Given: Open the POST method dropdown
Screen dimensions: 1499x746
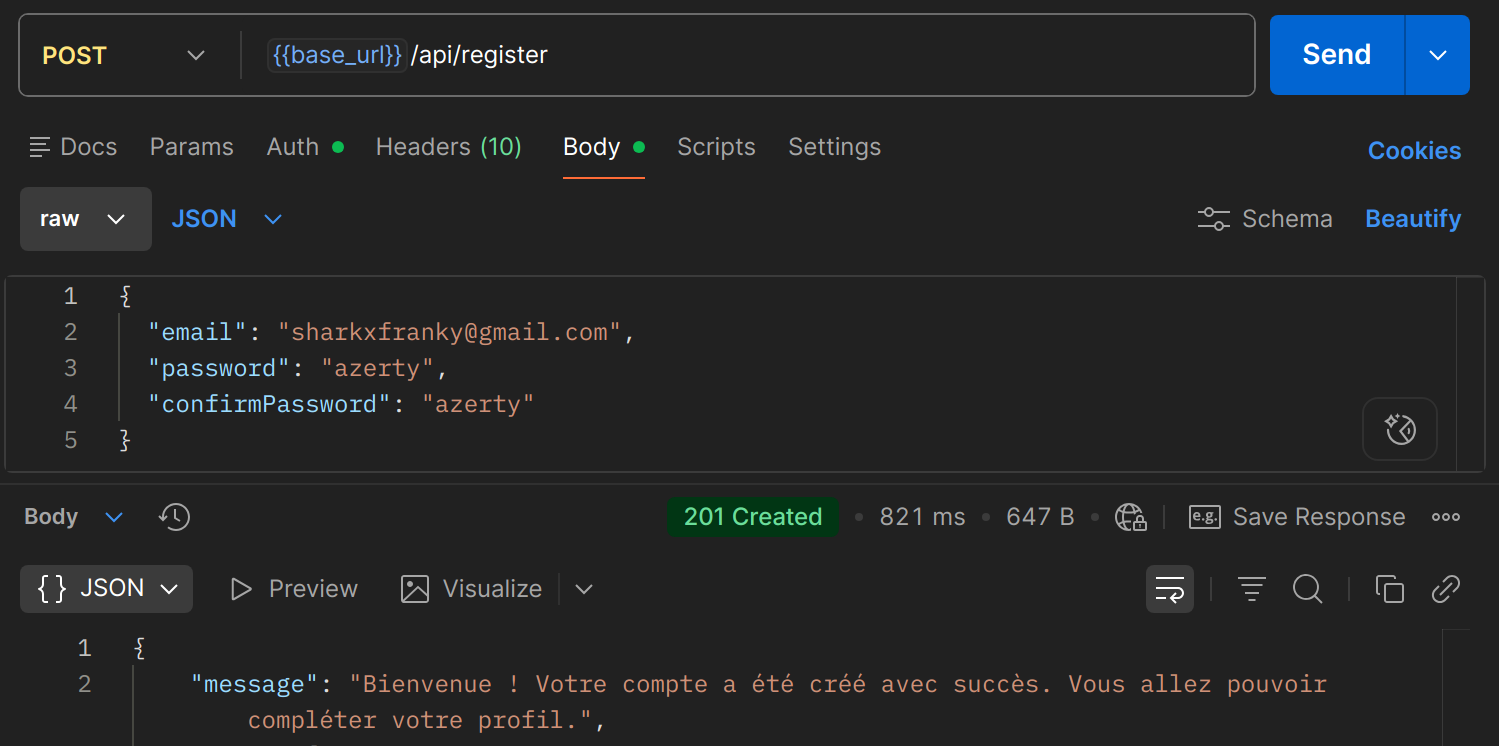Looking at the screenshot, I should click(x=123, y=55).
